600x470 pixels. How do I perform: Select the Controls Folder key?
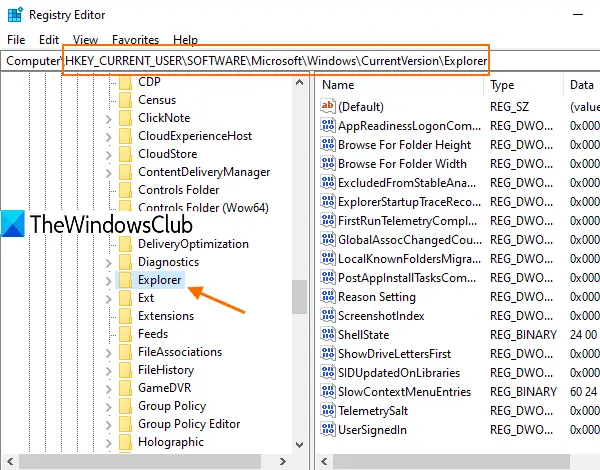pos(179,190)
